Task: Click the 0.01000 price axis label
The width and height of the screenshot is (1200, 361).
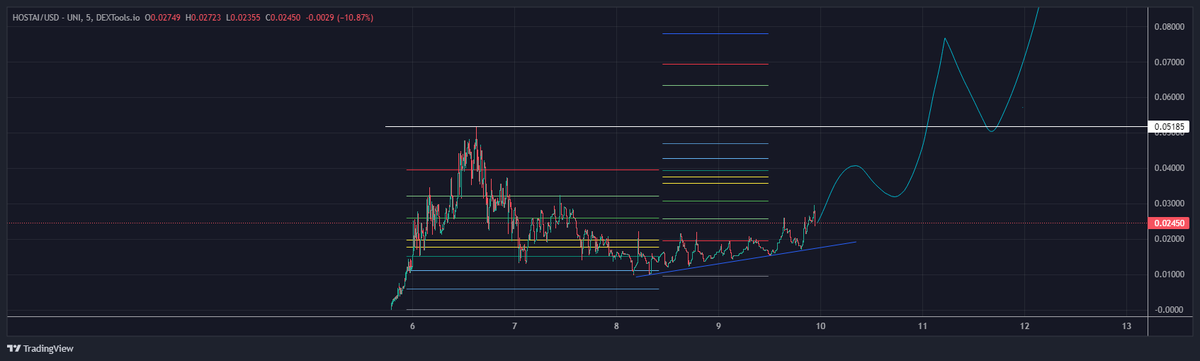Action: pos(1169,274)
